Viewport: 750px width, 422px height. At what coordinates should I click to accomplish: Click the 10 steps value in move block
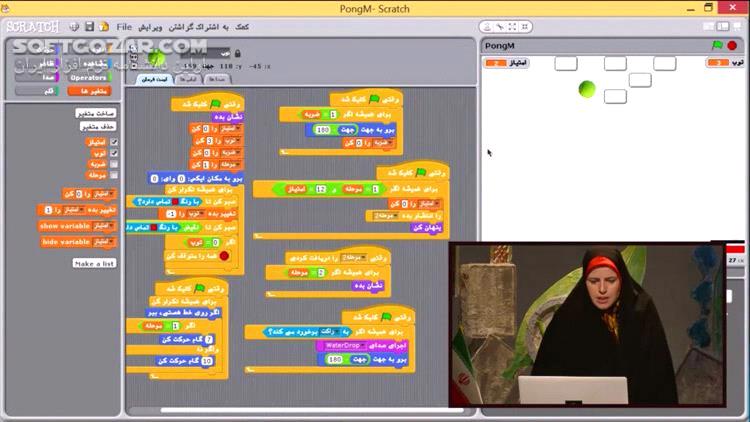pyautogui.click(x=207, y=361)
